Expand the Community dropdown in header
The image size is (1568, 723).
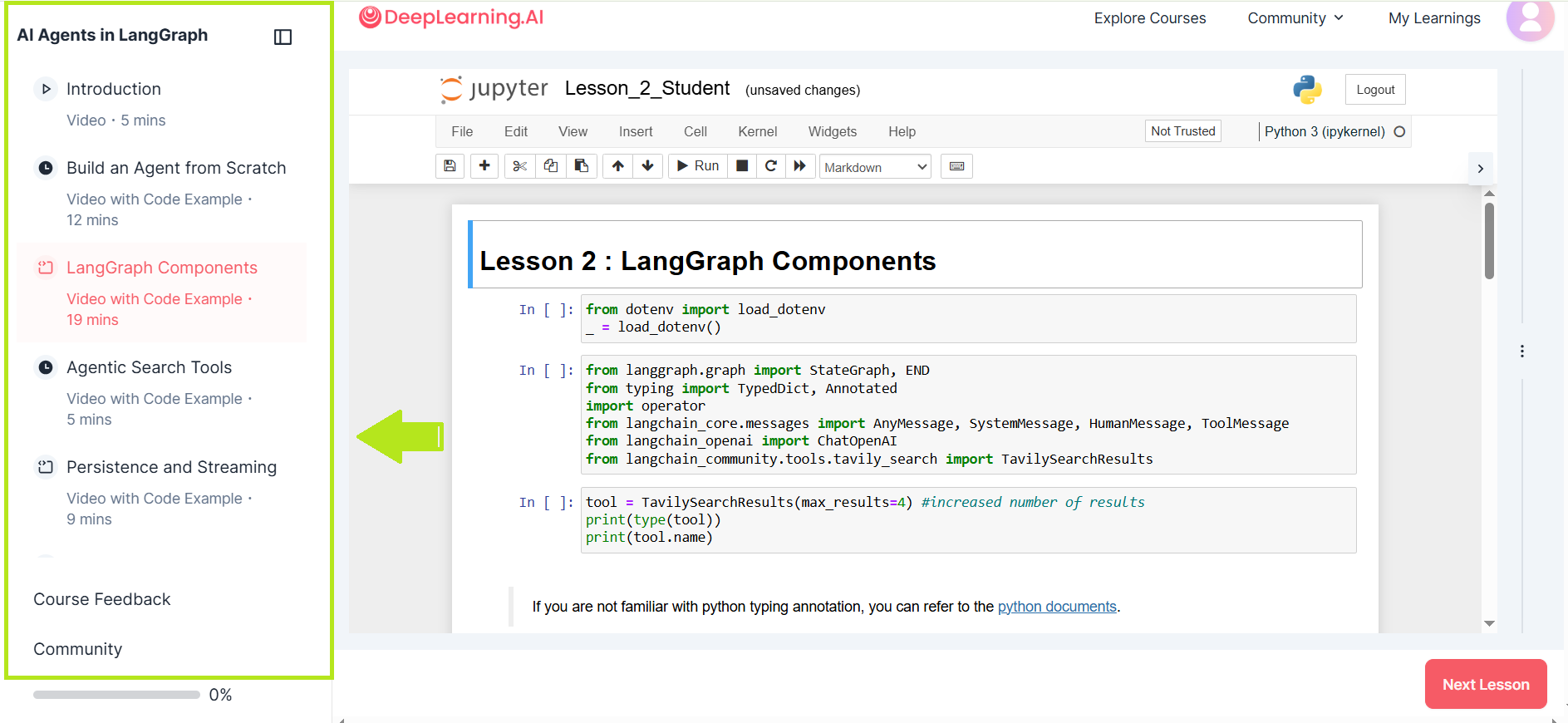(x=1295, y=18)
